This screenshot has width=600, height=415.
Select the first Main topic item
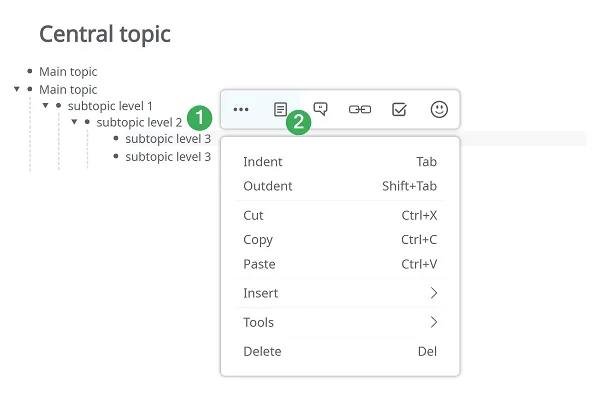click(x=68, y=72)
